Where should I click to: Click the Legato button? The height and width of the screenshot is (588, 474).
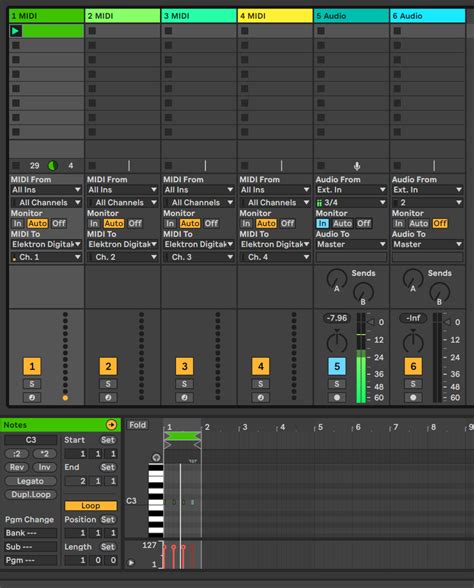point(30,481)
